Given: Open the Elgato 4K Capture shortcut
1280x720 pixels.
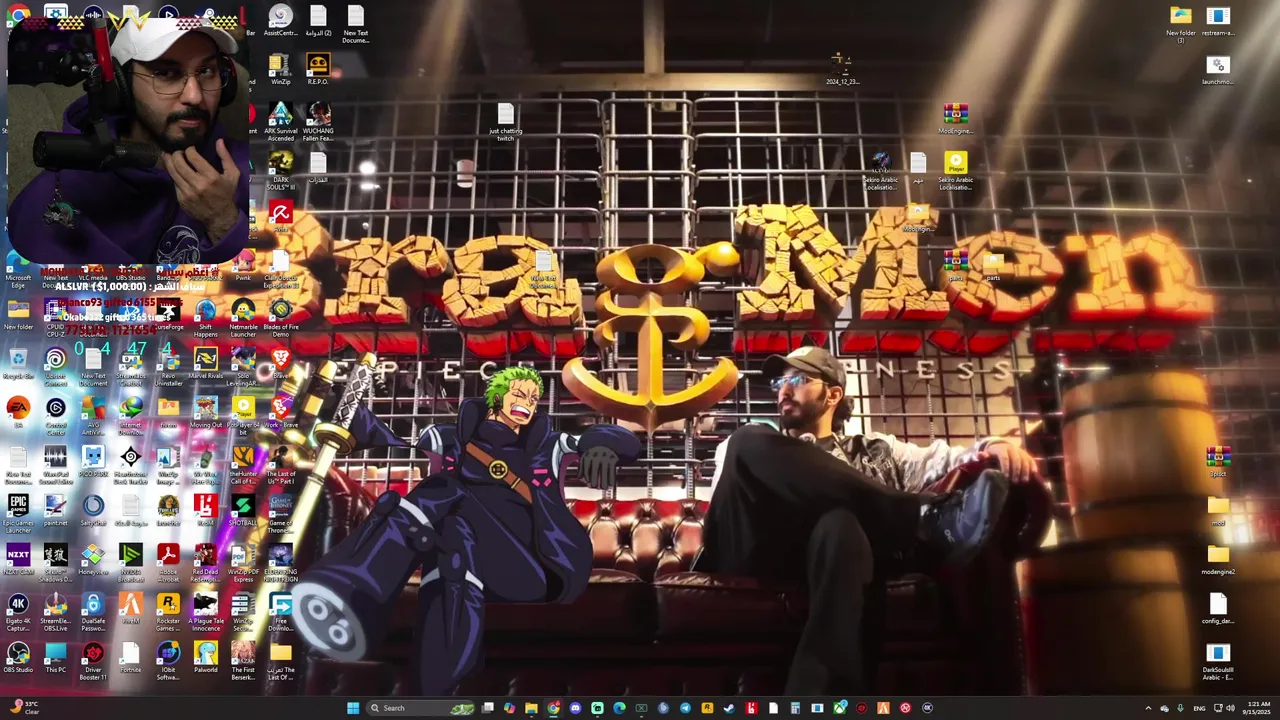Looking at the screenshot, I should 18,611.
